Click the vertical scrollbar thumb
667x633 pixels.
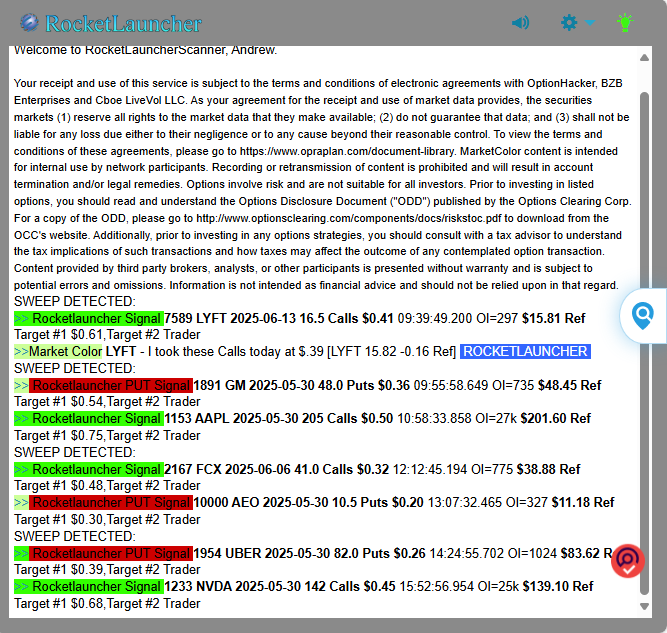click(644, 344)
